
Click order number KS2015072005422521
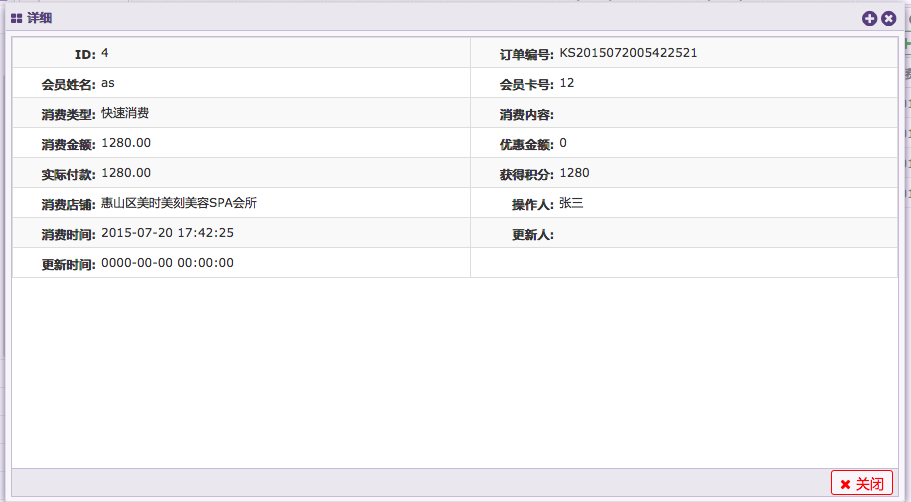(628, 53)
